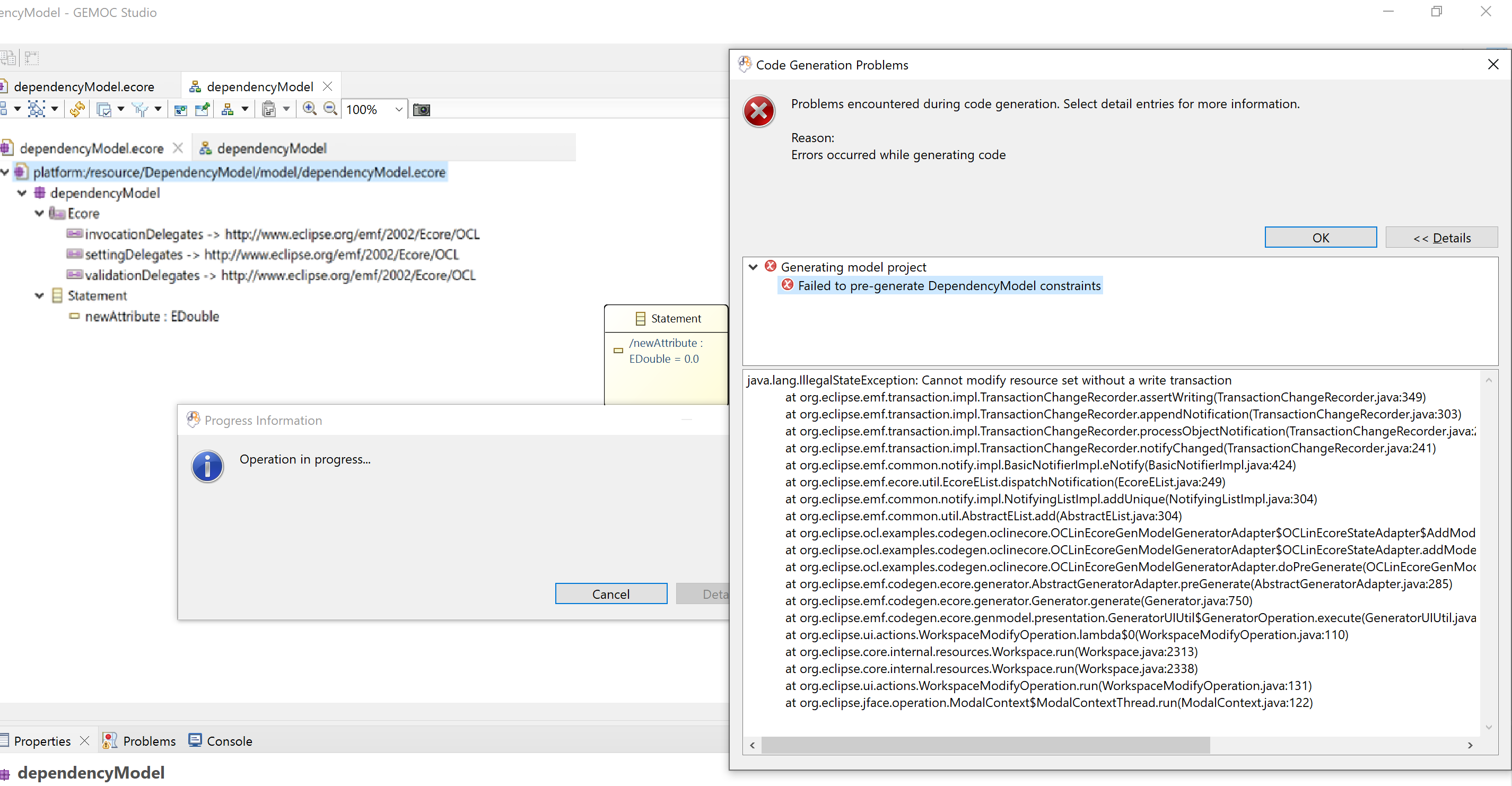The image size is (1512, 786).
Task: Zoom in with the magnifier plus icon
Action: (x=309, y=109)
